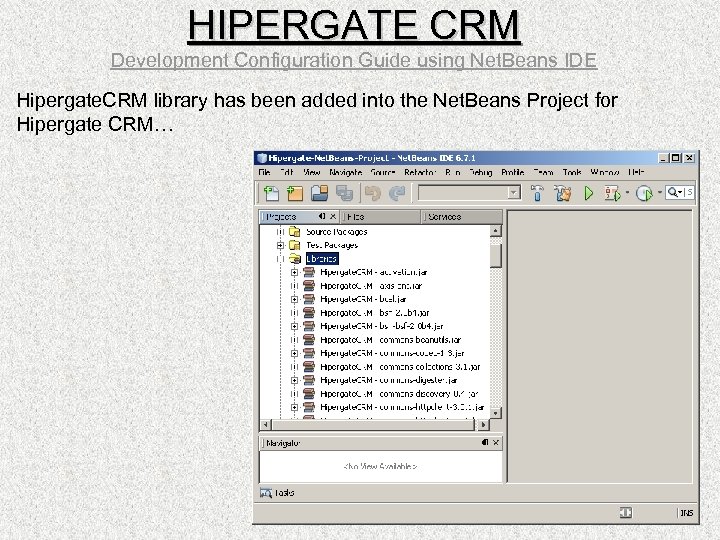Click the NetBeans cube icon in title bar
Image resolution: width=720 pixels, height=540 pixels.
pos(262,158)
